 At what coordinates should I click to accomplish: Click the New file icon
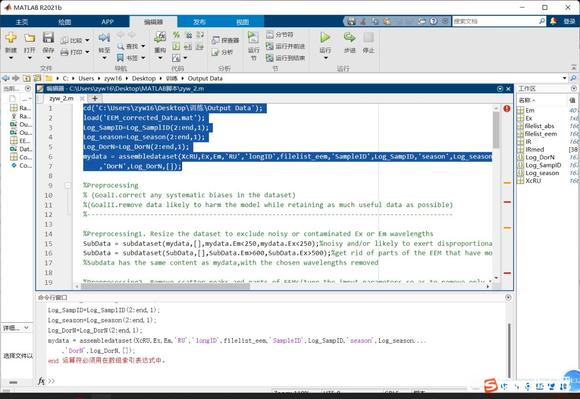pos(11,38)
